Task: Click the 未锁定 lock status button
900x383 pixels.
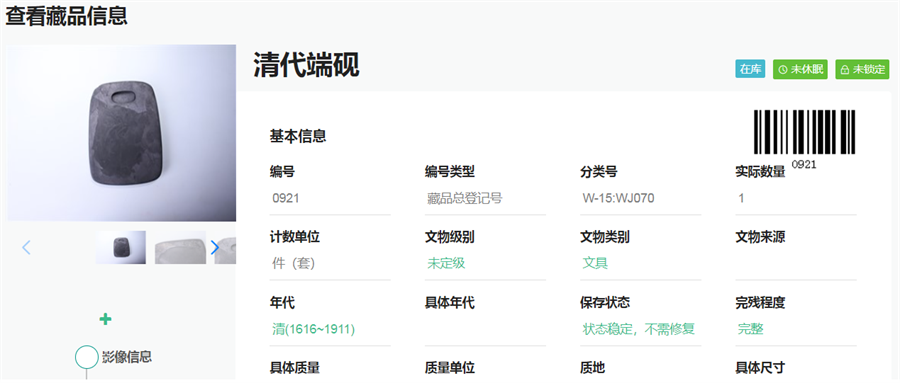Action: [x=862, y=69]
